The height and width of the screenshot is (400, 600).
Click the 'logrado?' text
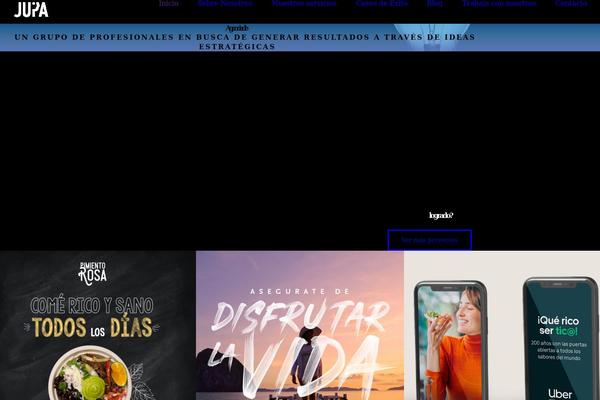click(x=441, y=216)
